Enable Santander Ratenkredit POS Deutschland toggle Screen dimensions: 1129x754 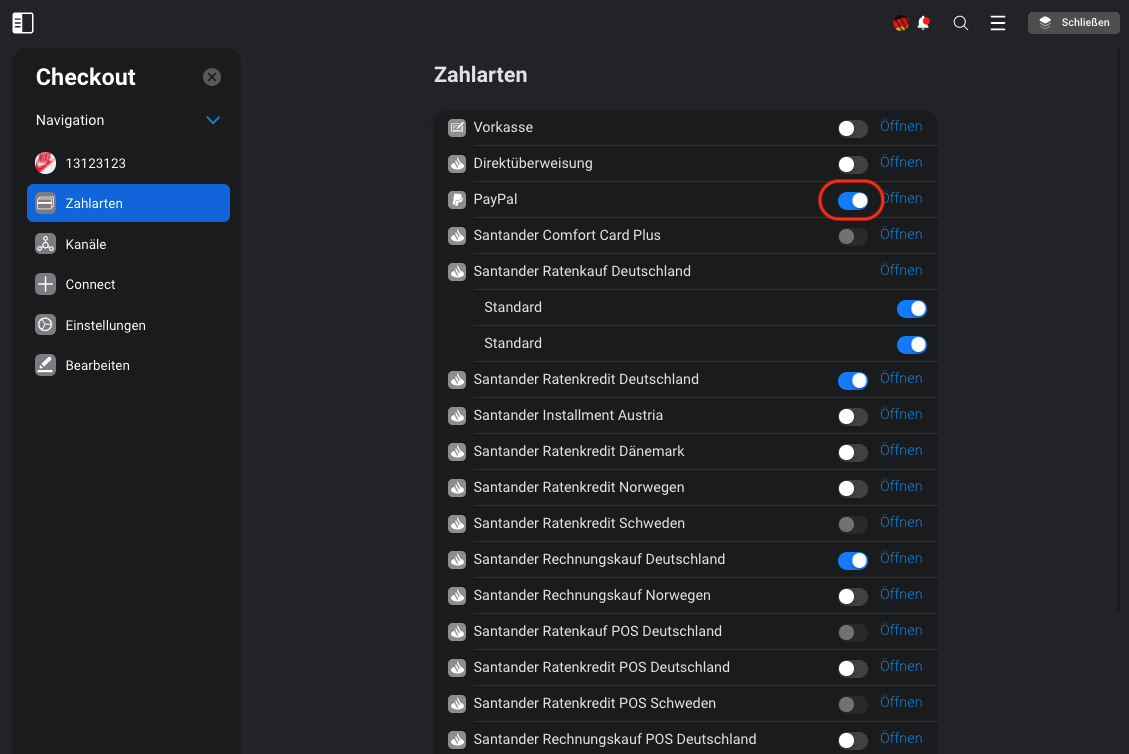[853, 669]
